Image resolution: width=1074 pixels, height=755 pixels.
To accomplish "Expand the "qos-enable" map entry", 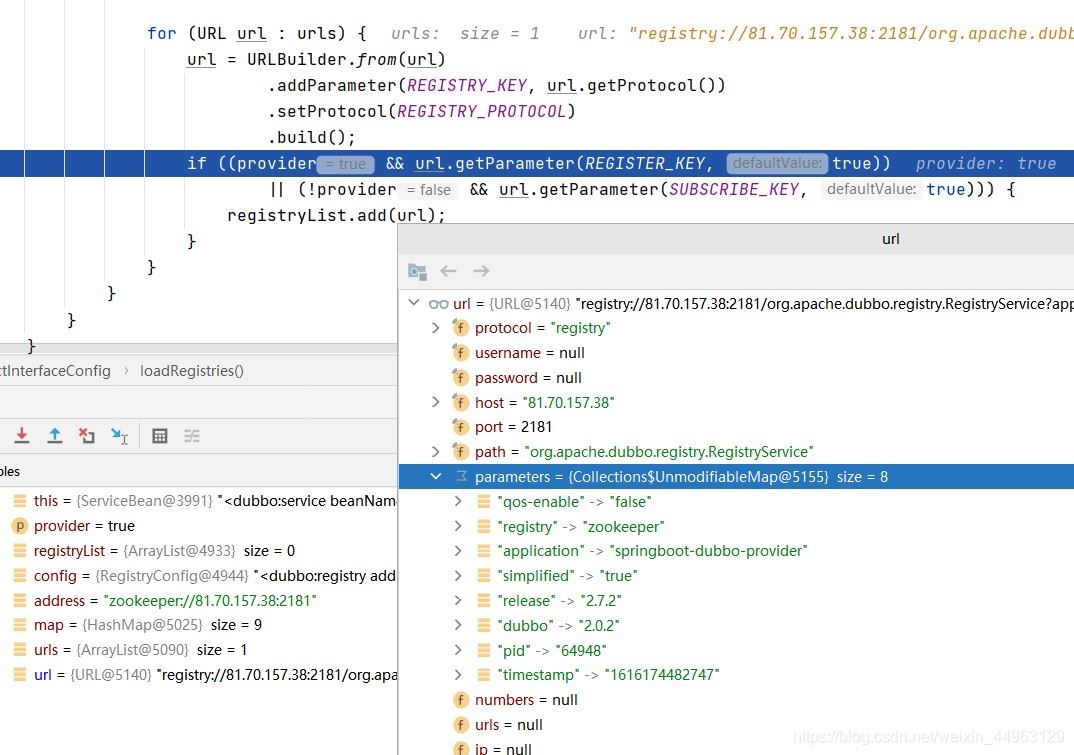I will pos(458,502).
